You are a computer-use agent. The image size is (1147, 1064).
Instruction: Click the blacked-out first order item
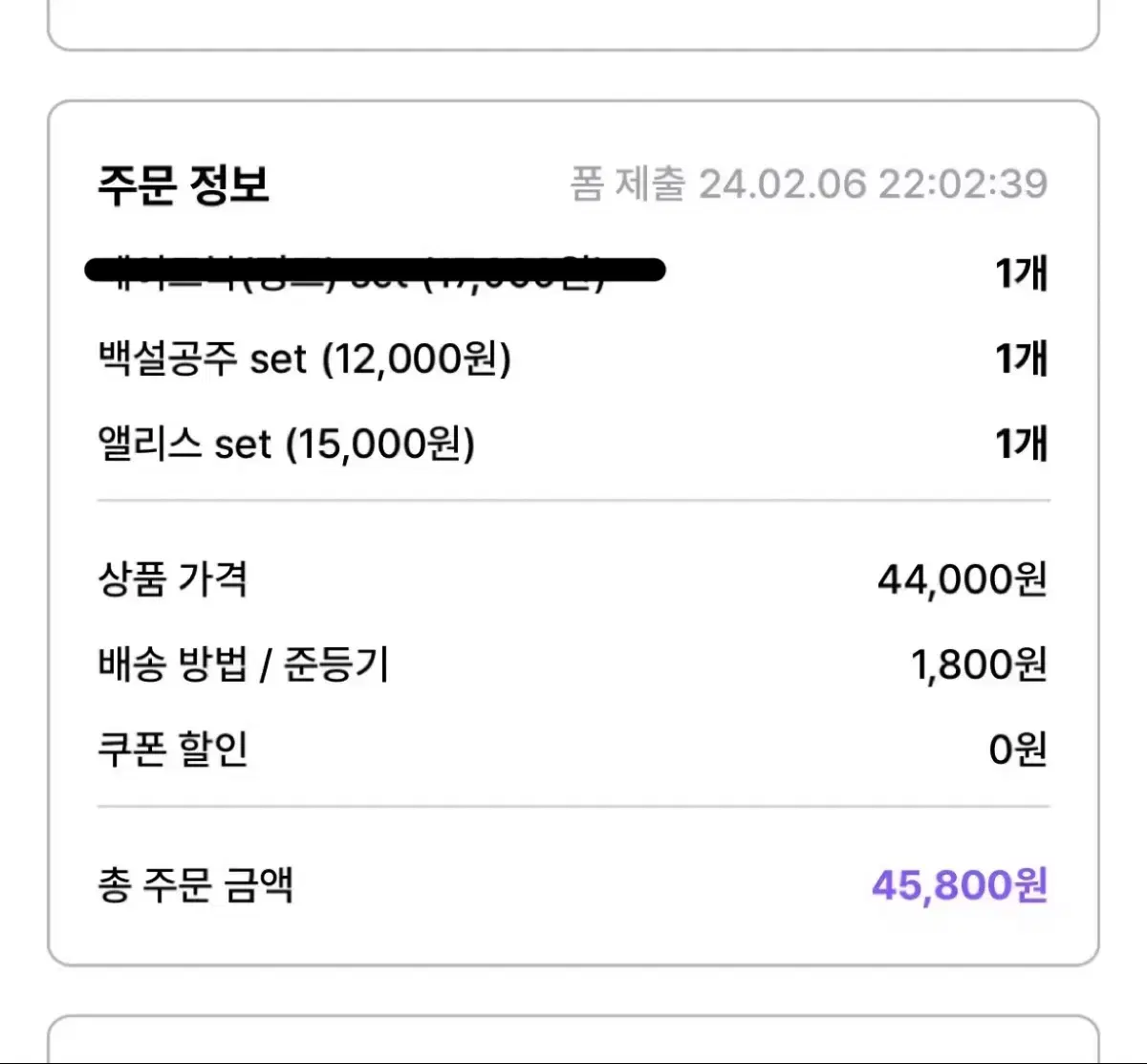[x=375, y=271]
